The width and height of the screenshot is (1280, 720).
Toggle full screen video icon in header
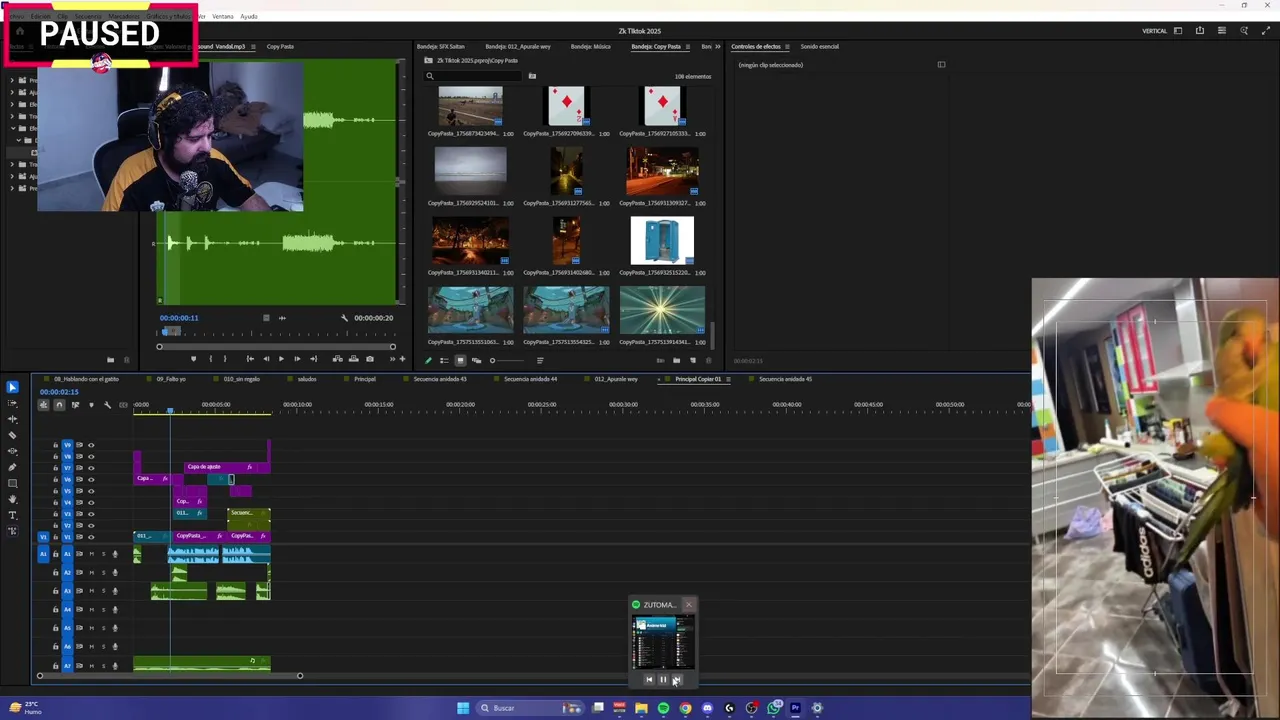(1265, 31)
